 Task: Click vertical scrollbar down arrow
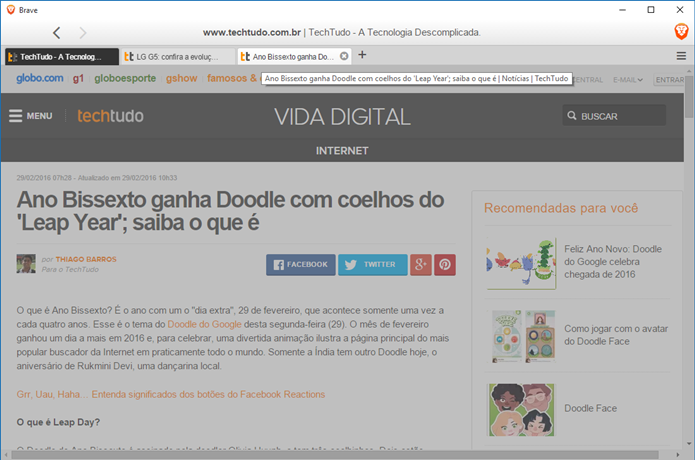click(x=689, y=443)
